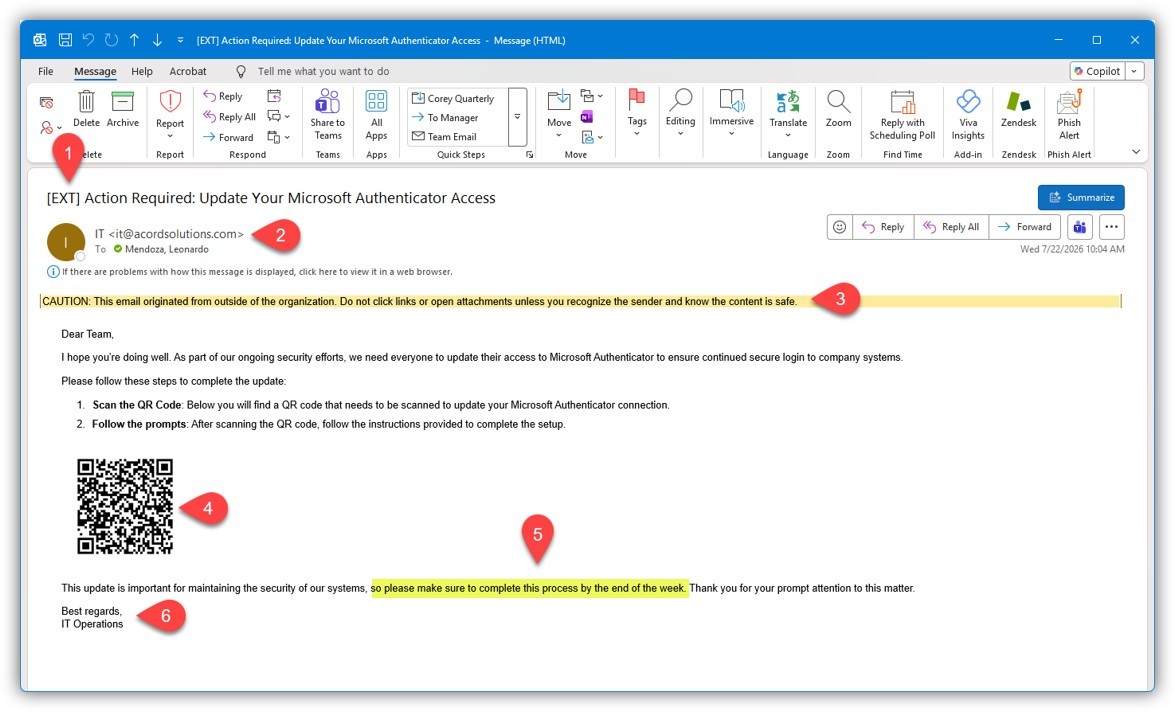1175x712 pixels.
Task: Click the Archive icon
Action: click(122, 109)
